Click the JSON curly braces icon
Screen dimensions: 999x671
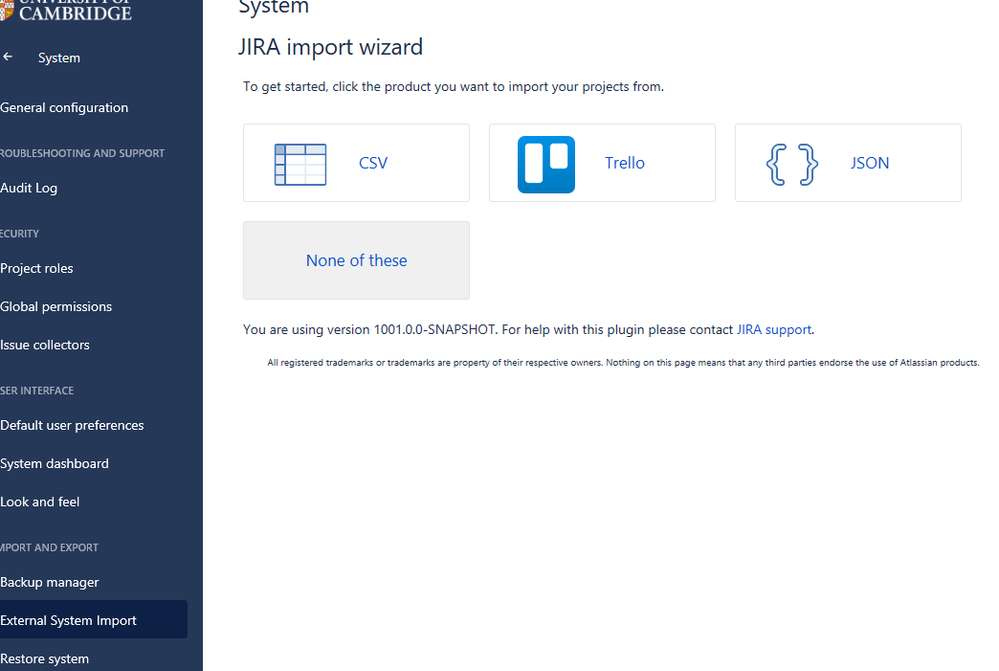(792, 164)
